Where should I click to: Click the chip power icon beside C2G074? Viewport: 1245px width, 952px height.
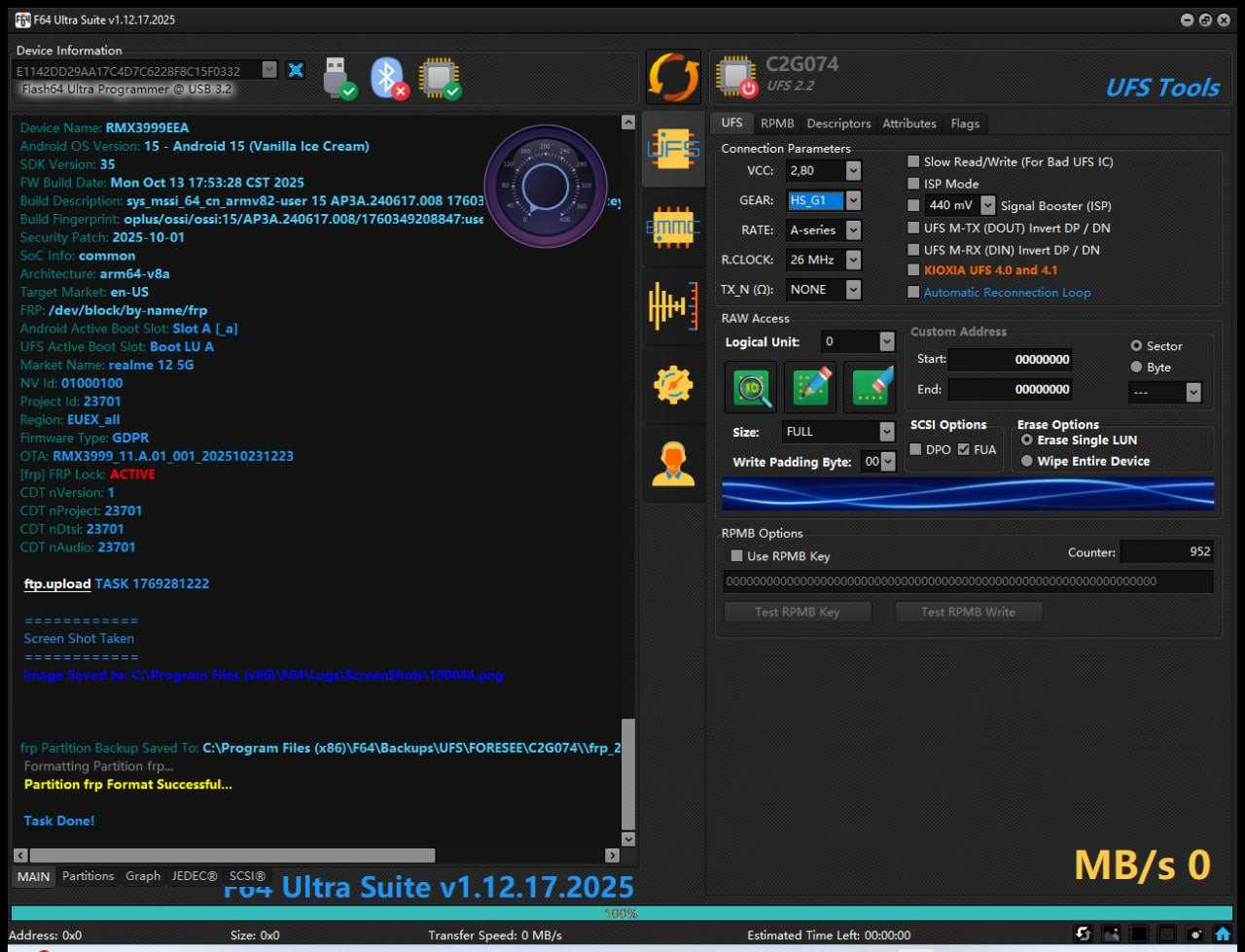(736, 77)
